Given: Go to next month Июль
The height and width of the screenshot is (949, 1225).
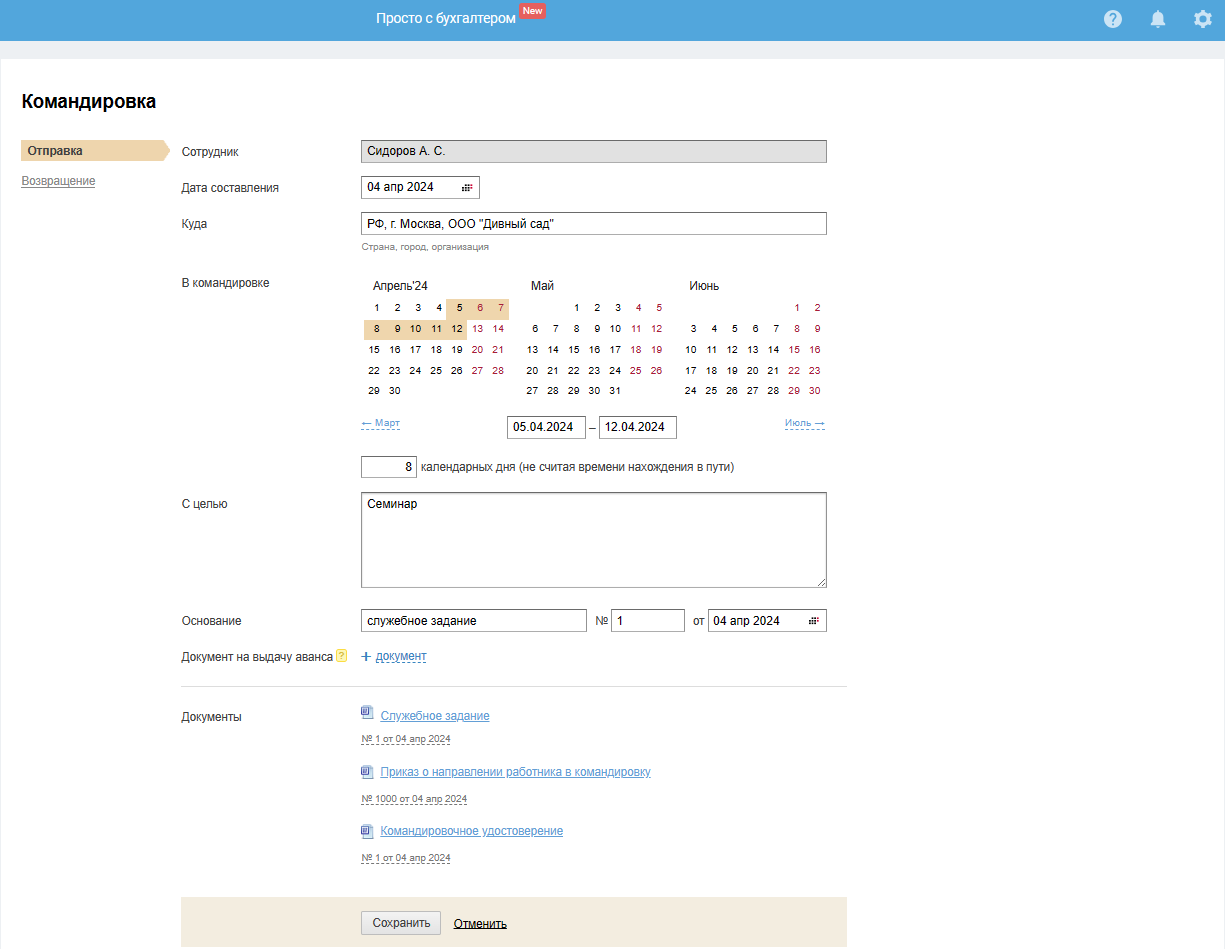Looking at the screenshot, I should coord(805,423).
